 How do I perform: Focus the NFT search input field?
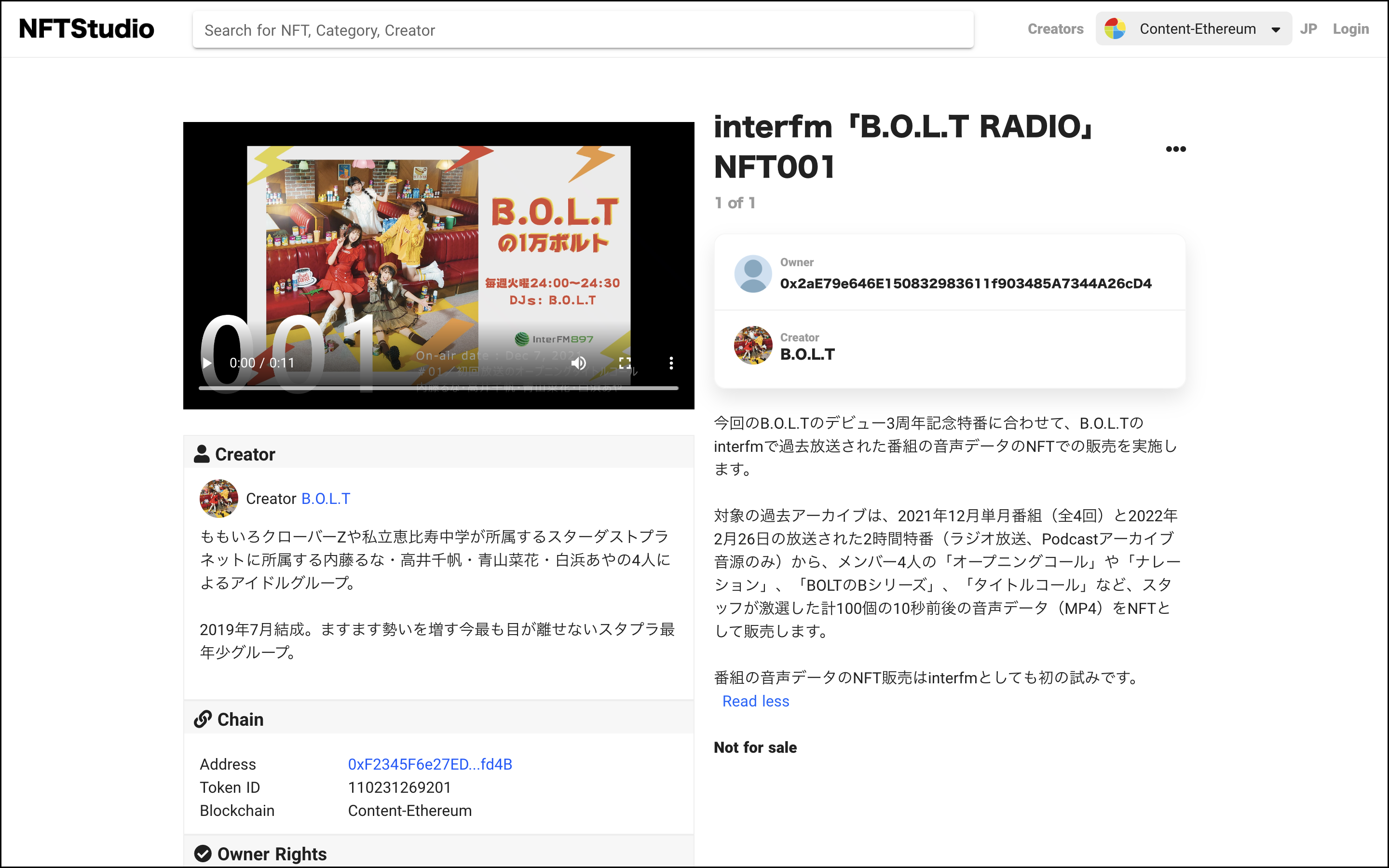coord(583,30)
